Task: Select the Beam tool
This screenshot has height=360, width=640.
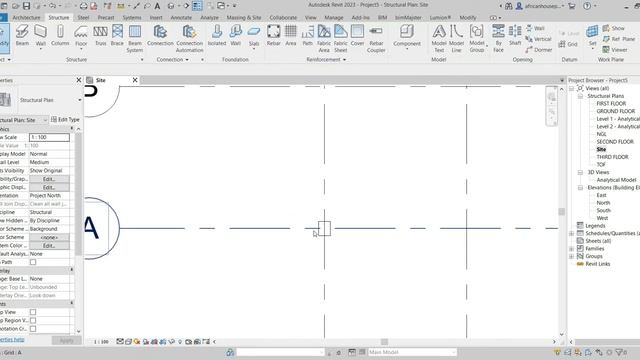Action: 22,36
